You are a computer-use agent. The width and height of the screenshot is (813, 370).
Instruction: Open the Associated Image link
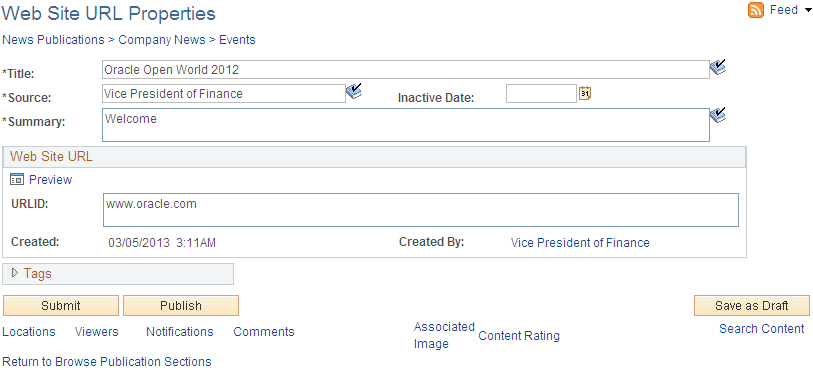coord(444,335)
